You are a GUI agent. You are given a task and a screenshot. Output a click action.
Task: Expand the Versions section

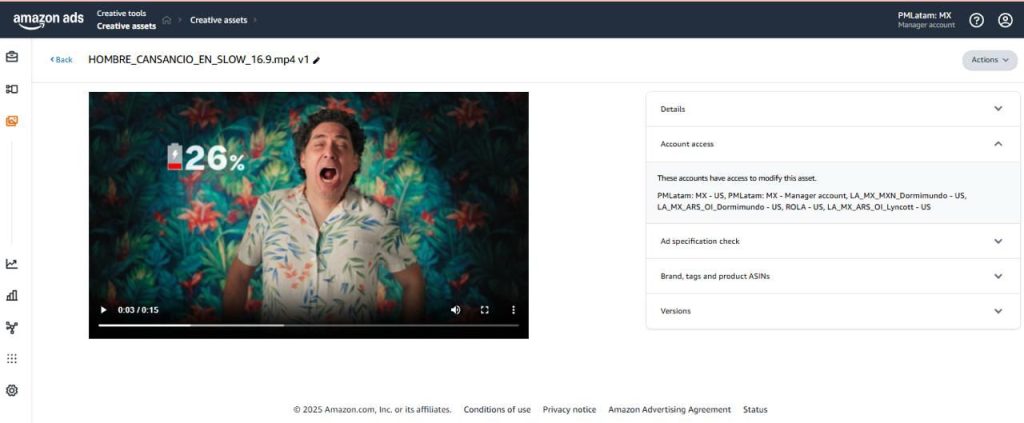(997, 311)
